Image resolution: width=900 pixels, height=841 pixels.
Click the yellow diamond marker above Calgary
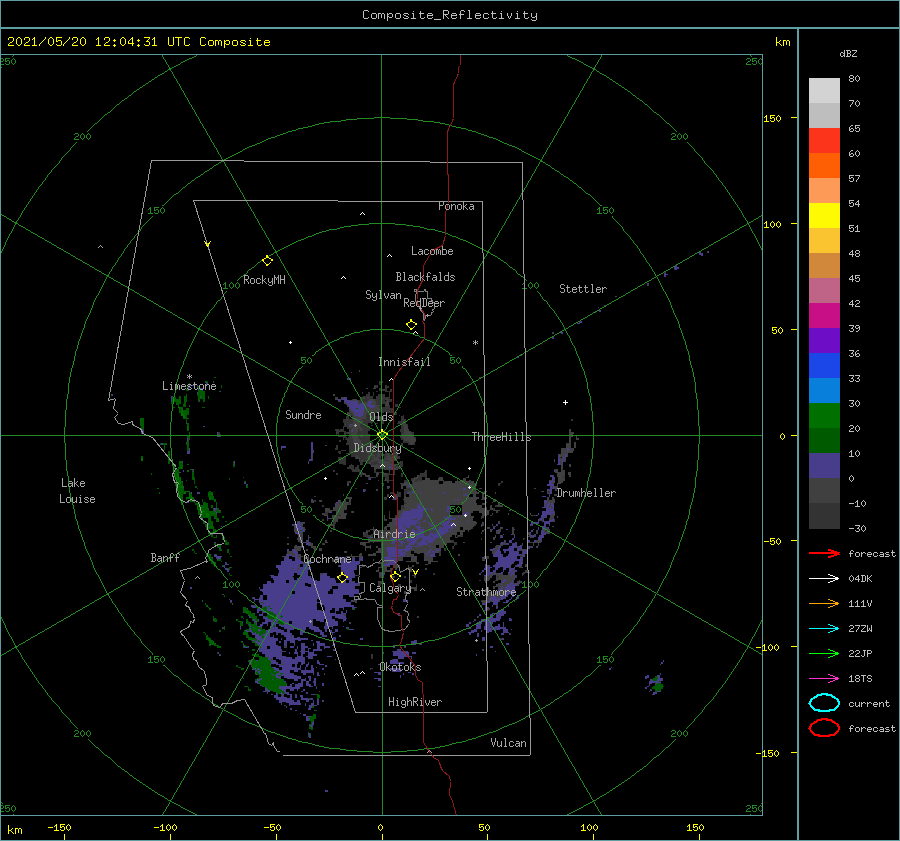(x=395, y=576)
